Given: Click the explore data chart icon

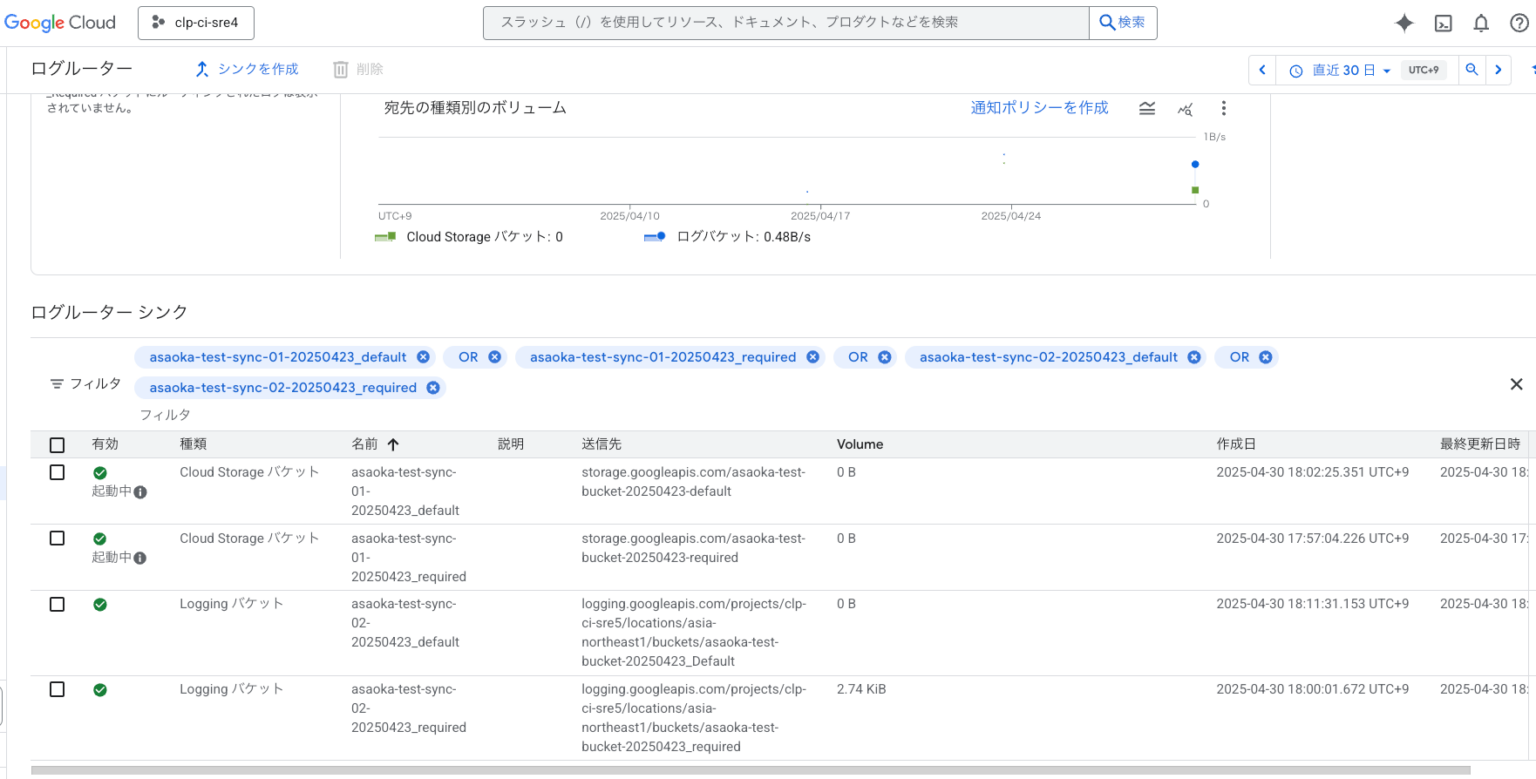Looking at the screenshot, I should coord(1185,108).
